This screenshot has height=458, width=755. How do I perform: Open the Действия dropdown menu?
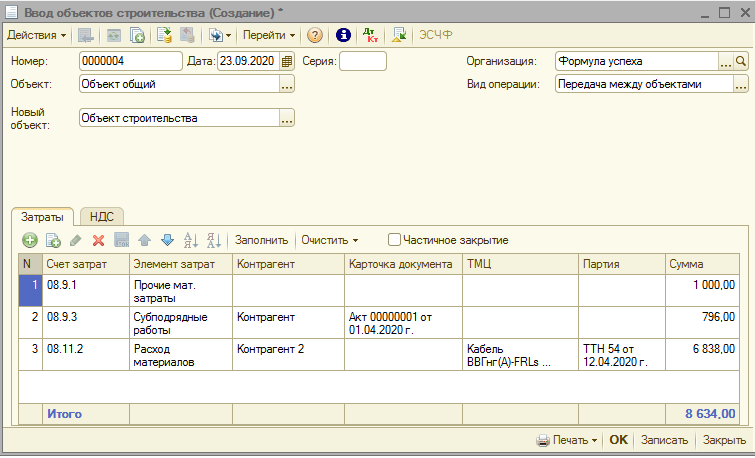coord(36,35)
